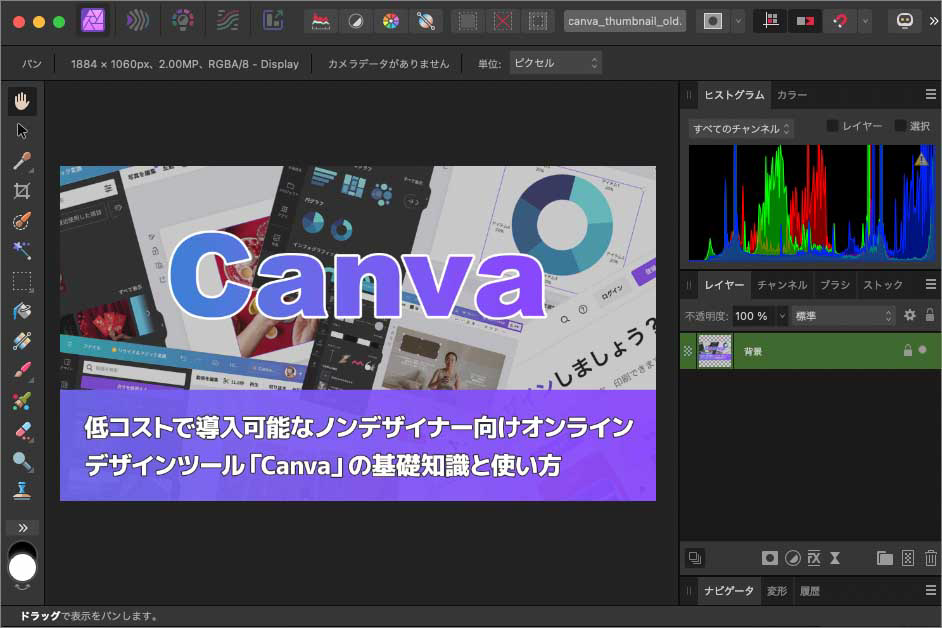This screenshot has width=942, height=628.
Task: Select the Crop tool
Action: (21, 190)
